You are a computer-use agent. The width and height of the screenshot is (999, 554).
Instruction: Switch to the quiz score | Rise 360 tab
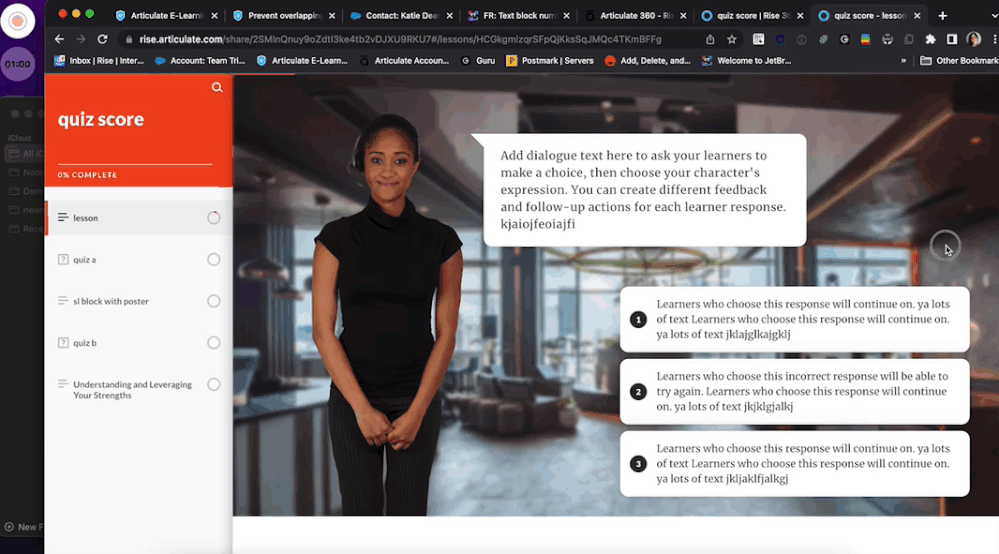[752, 15]
